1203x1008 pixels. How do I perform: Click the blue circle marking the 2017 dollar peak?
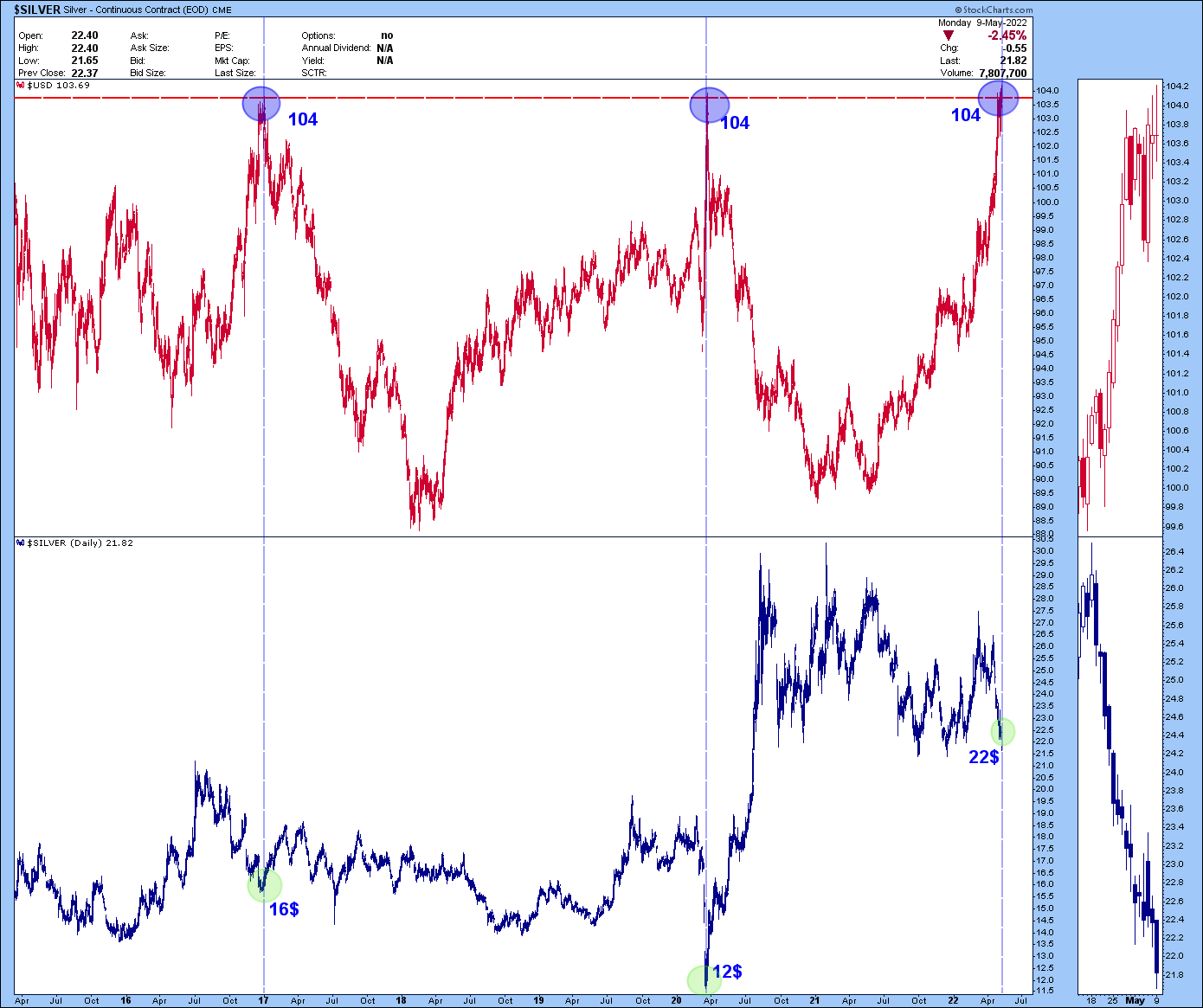[x=261, y=104]
